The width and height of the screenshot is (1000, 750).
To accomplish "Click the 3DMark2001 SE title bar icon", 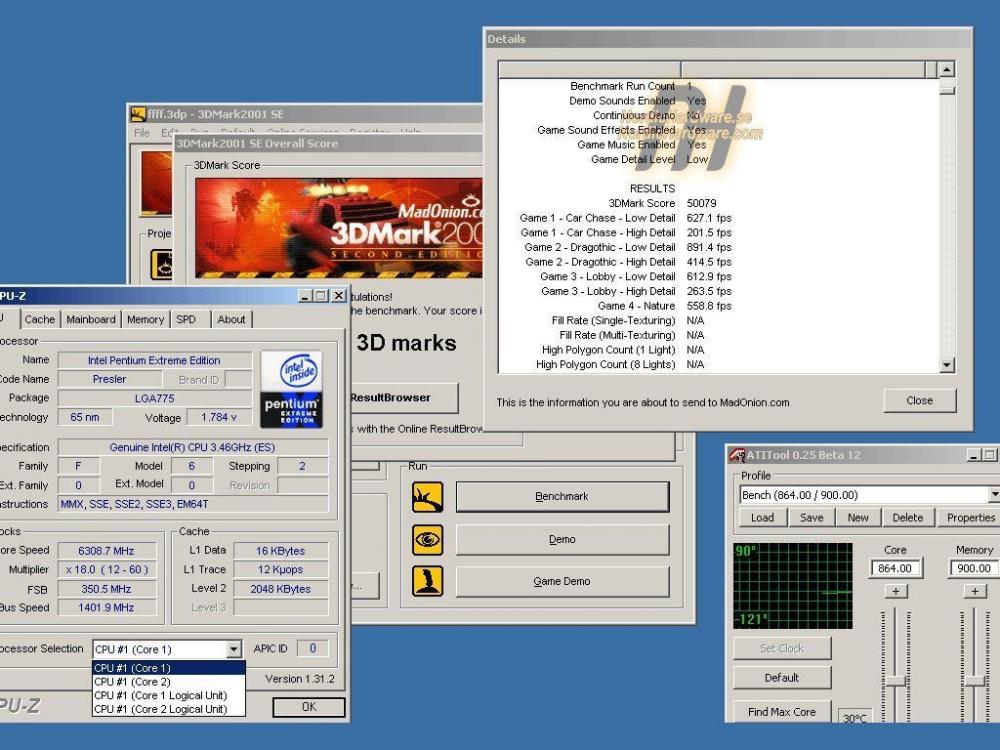I will [x=138, y=115].
